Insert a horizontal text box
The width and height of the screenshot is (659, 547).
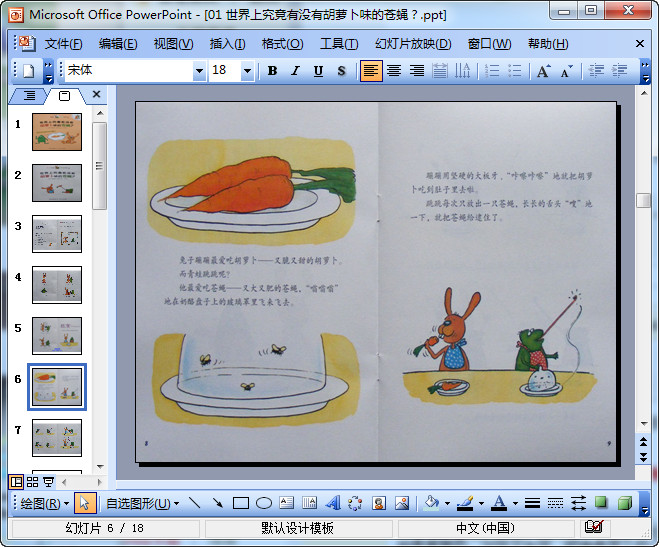(287, 503)
